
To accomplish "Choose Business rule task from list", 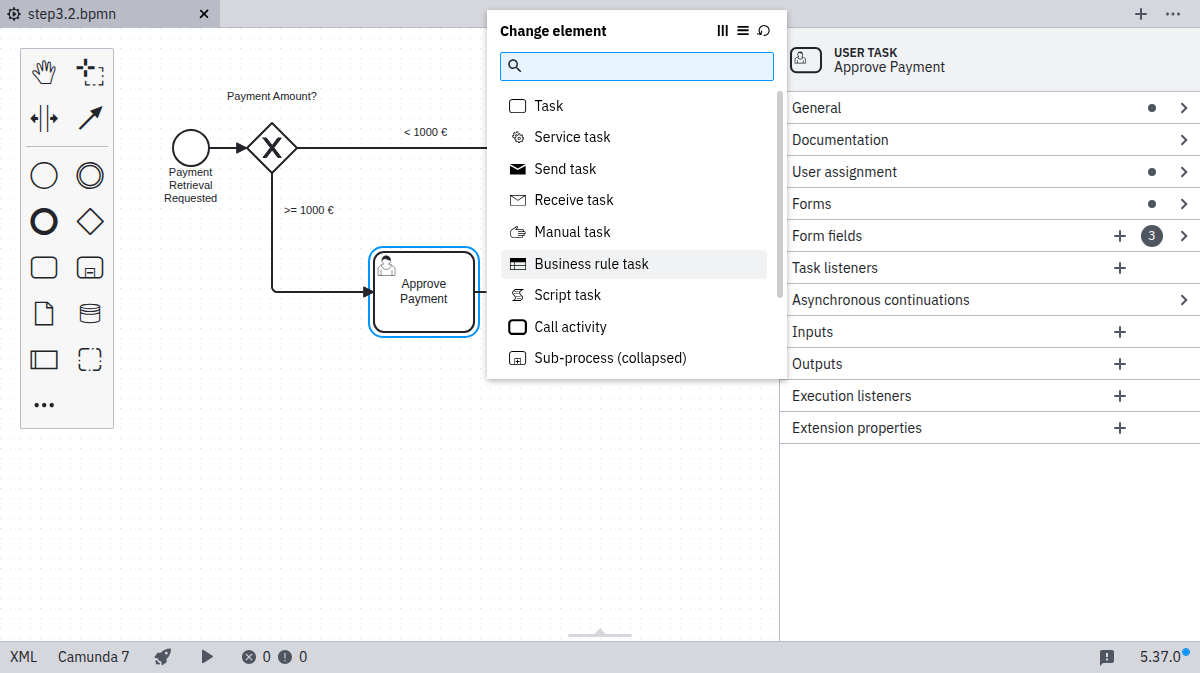I will click(x=591, y=264).
